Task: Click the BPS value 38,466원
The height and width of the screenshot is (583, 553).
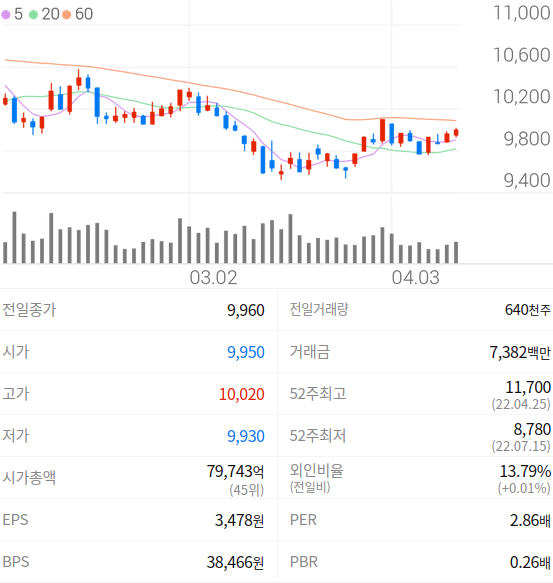Action: click(235, 562)
